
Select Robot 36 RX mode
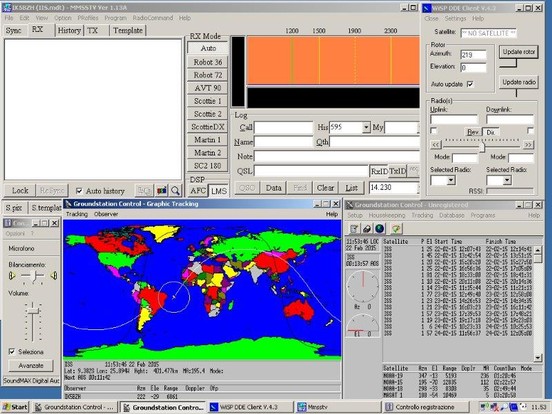pyautogui.click(x=208, y=62)
